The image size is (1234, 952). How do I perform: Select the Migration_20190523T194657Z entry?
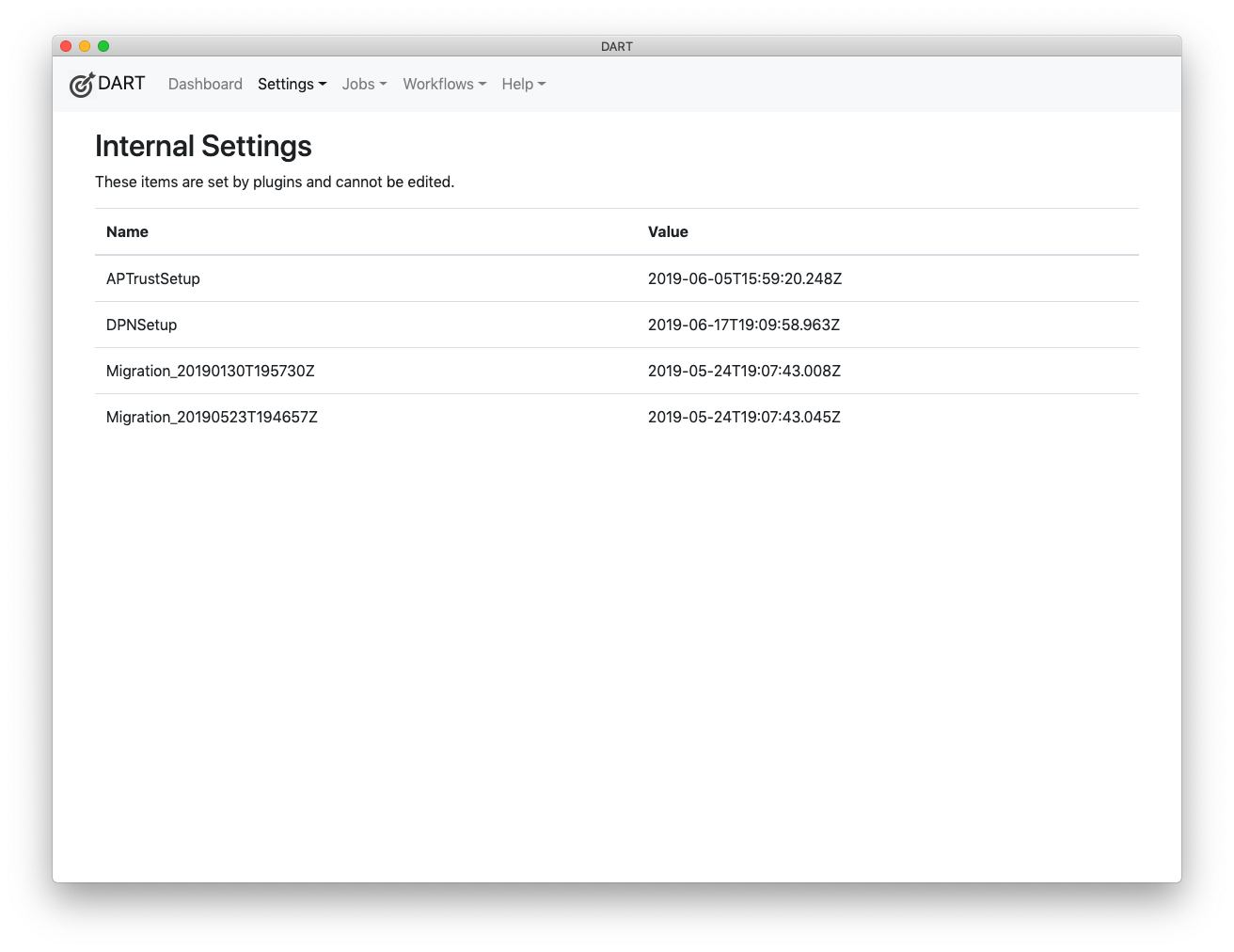(211, 417)
